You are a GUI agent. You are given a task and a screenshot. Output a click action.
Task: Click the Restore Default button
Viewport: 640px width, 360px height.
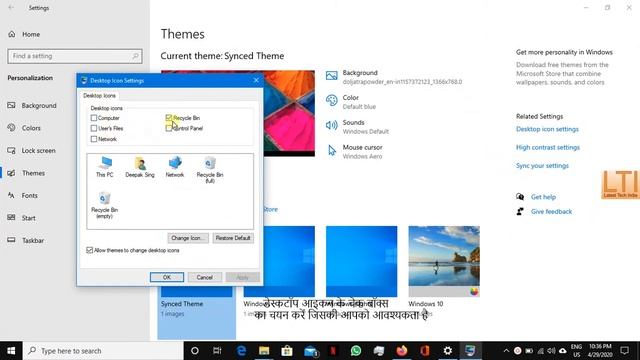pyautogui.click(x=233, y=238)
